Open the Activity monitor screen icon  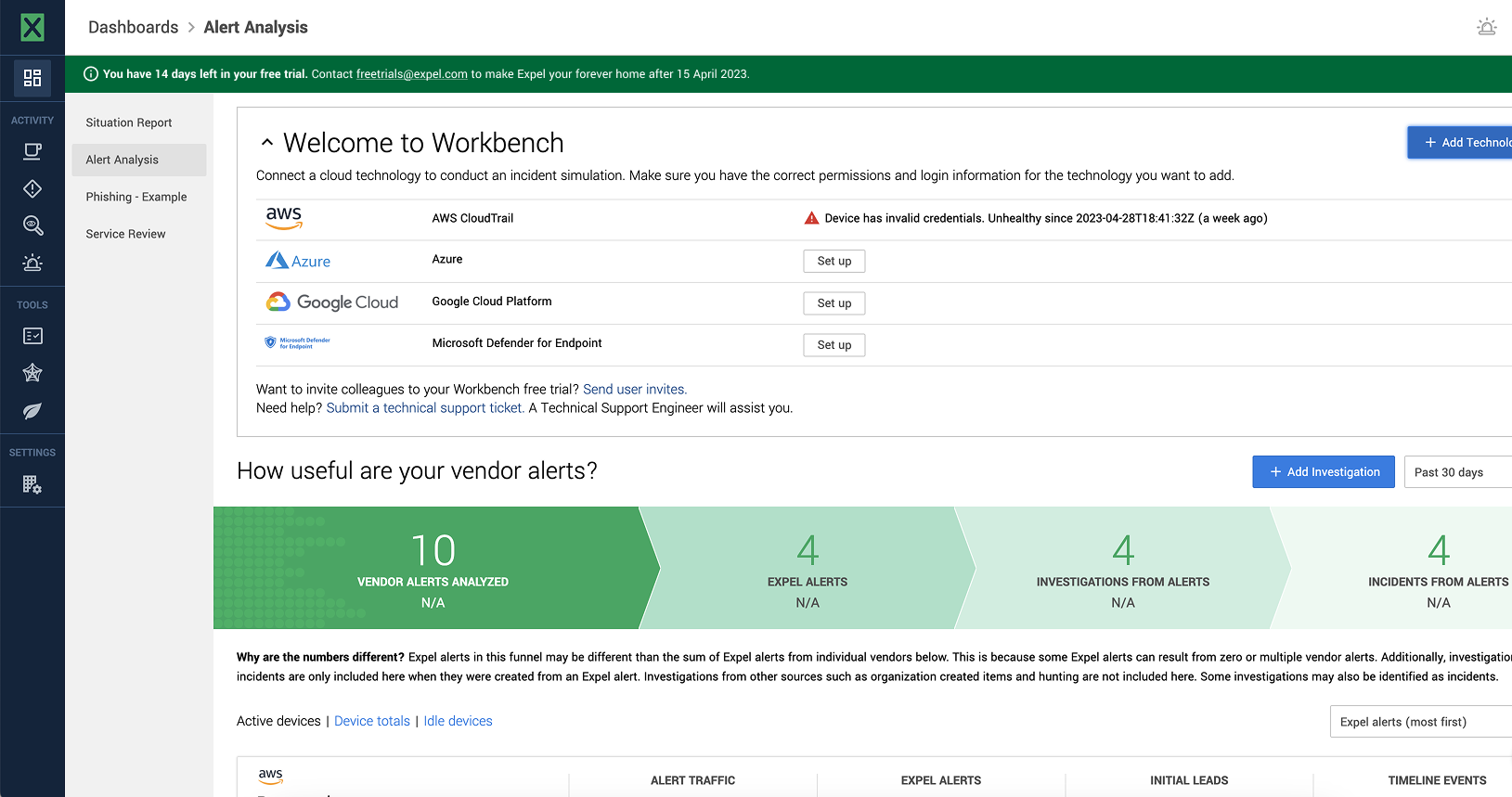click(x=32, y=151)
